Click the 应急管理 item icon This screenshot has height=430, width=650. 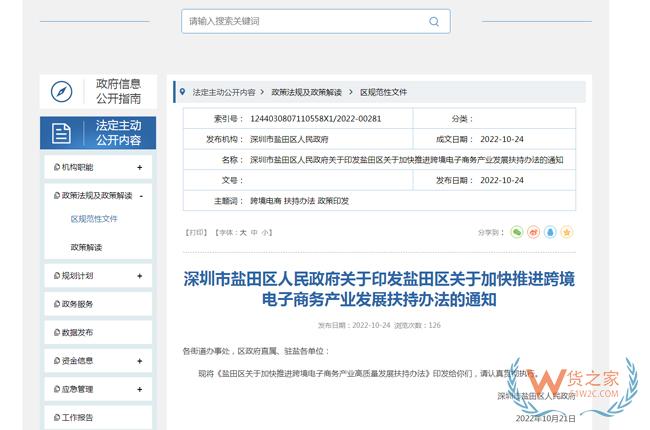point(57,389)
